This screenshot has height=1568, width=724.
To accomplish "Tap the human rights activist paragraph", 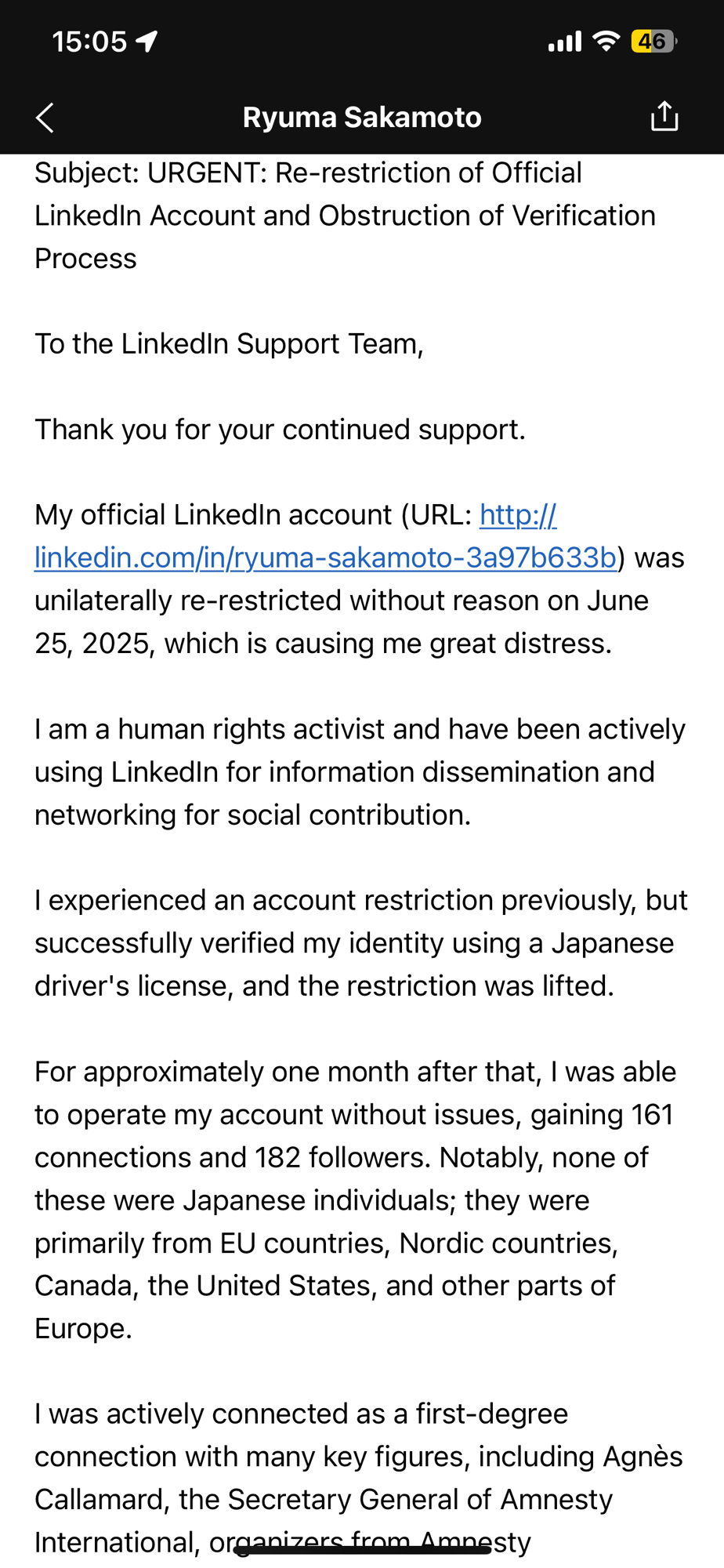I will [x=360, y=772].
